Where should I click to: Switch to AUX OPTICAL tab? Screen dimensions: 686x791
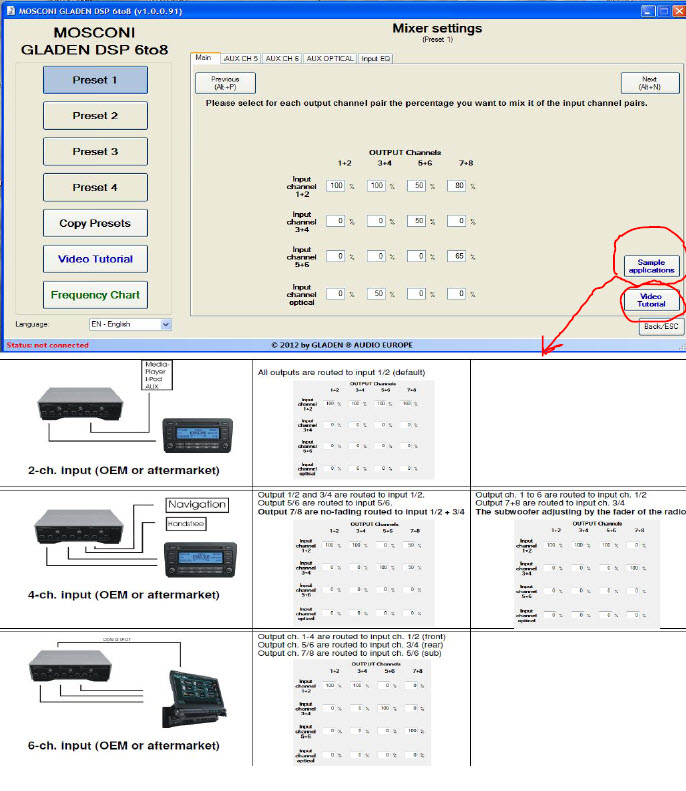[330, 59]
